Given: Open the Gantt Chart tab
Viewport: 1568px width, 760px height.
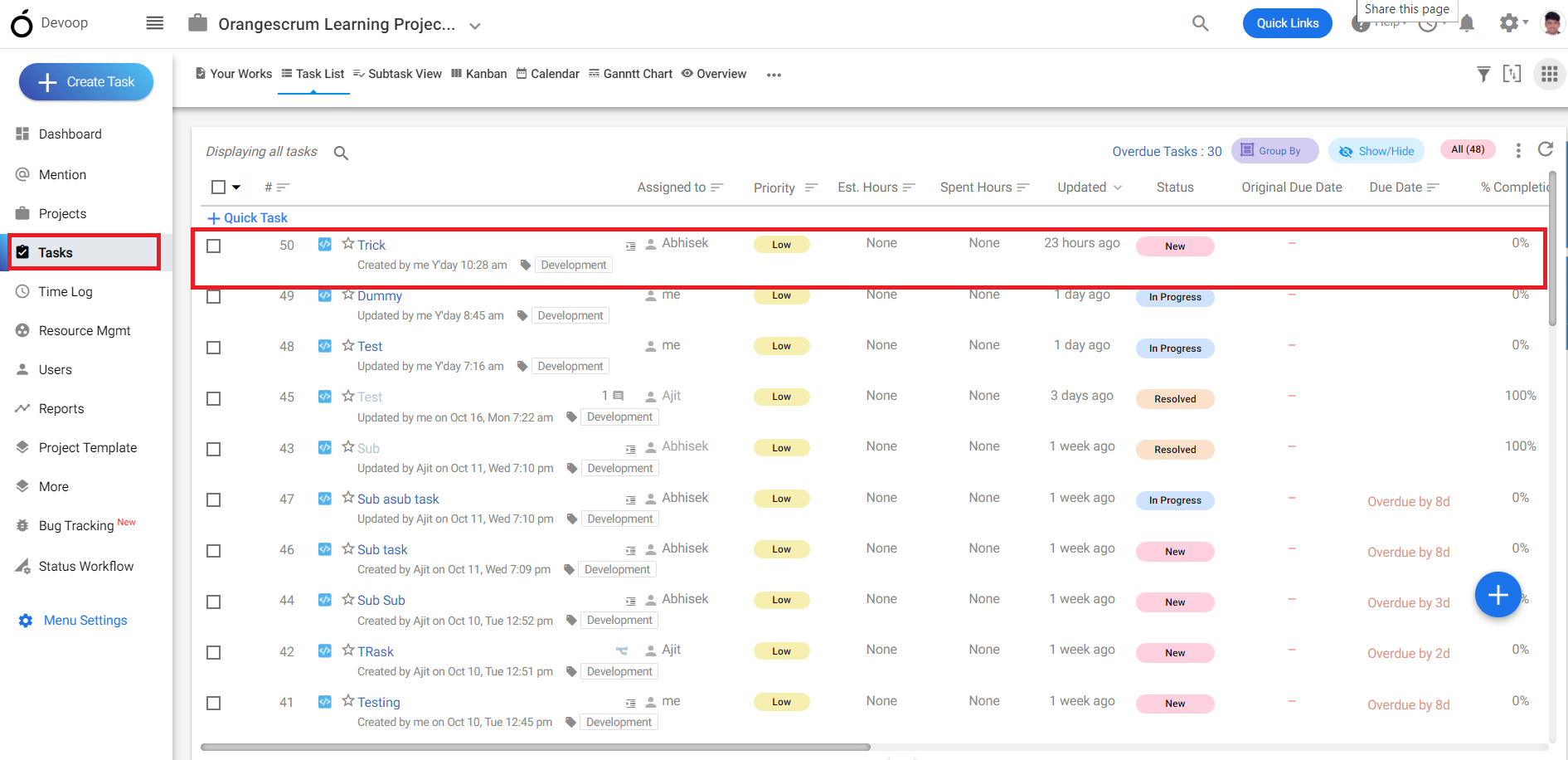Looking at the screenshot, I should click(630, 74).
